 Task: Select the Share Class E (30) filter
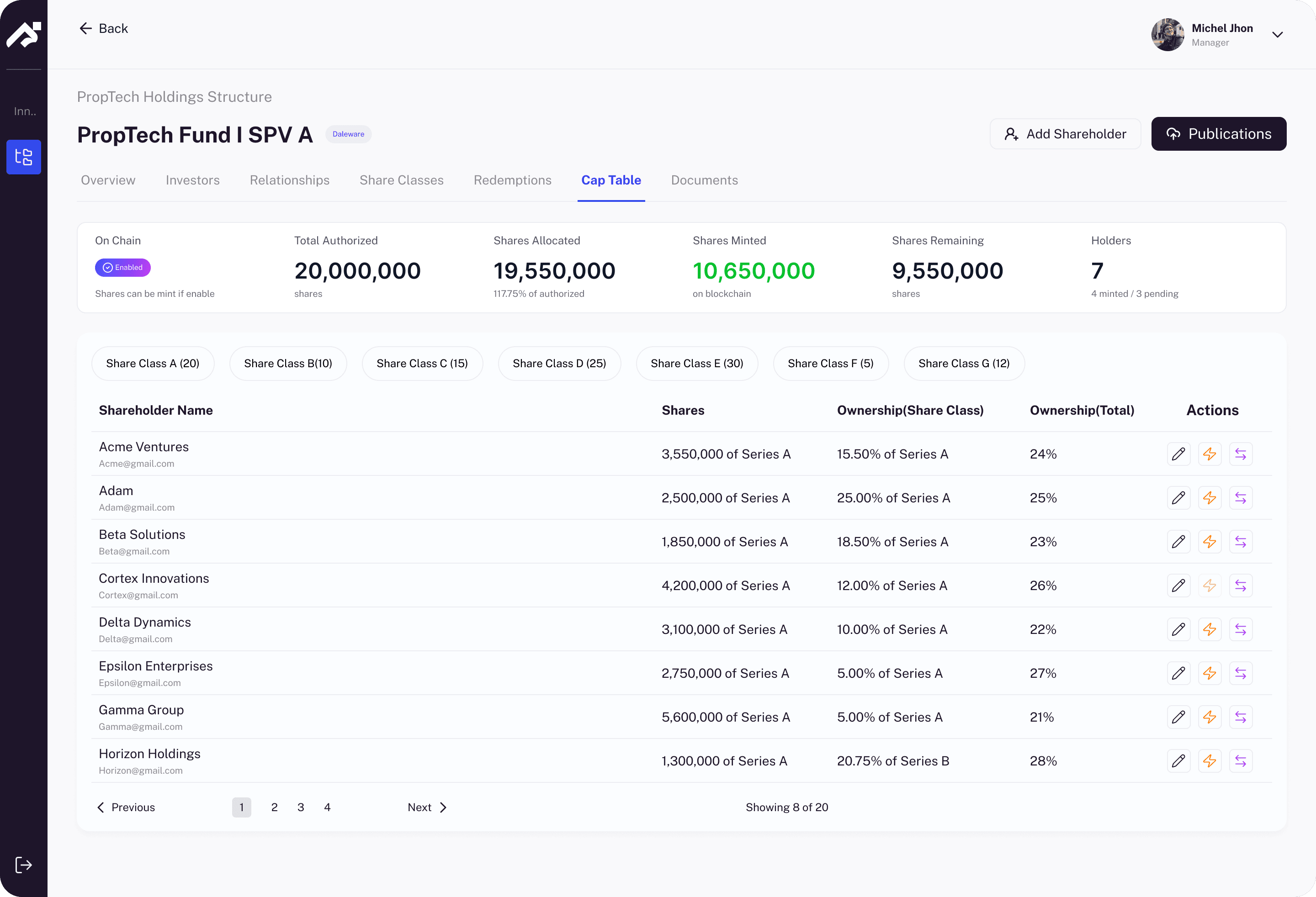tap(697, 364)
